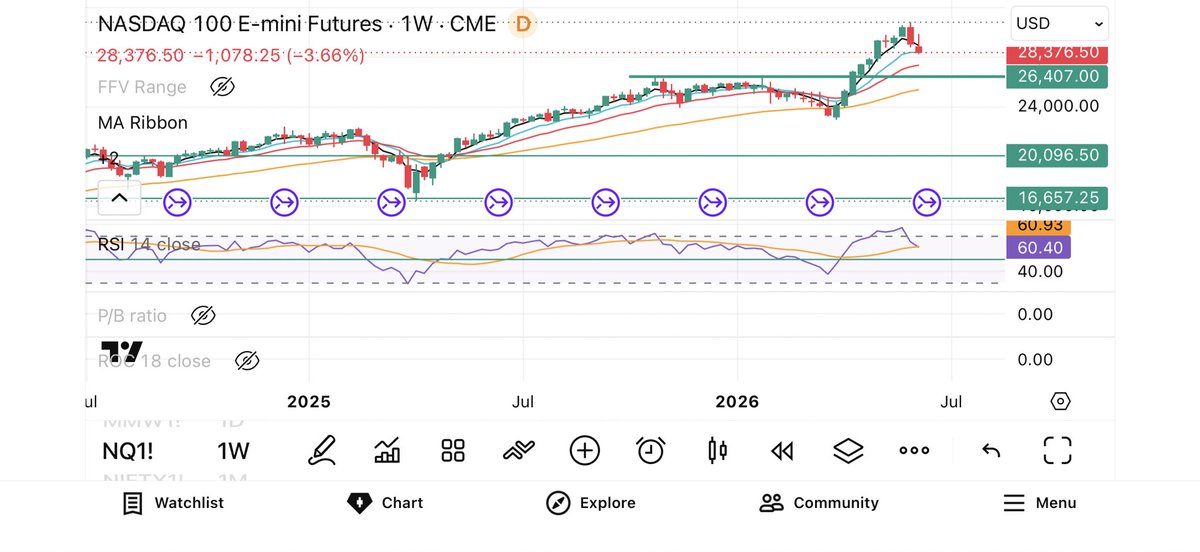Image resolution: width=1200 pixels, height=552 pixels.
Task: Click the orange D data badge
Action: pyautogui.click(x=522, y=23)
